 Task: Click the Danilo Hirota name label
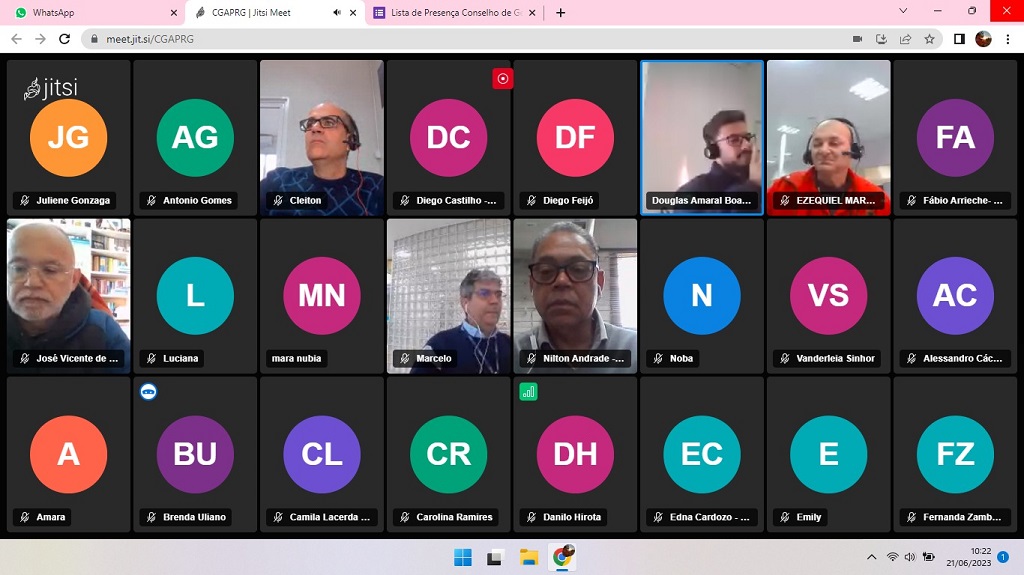[564, 517]
